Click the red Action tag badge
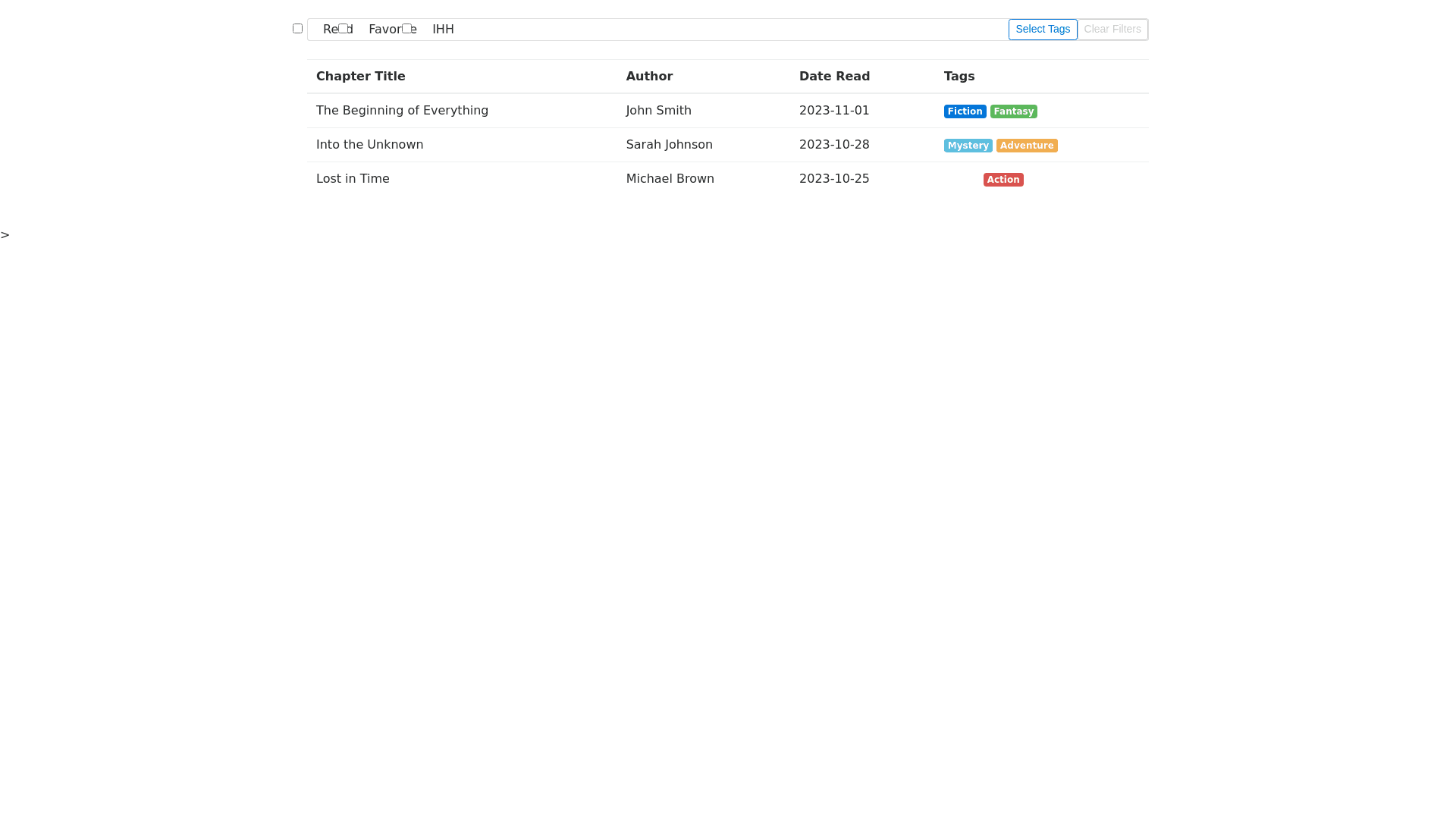The width and height of the screenshot is (1456, 819). pos(1003,180)
